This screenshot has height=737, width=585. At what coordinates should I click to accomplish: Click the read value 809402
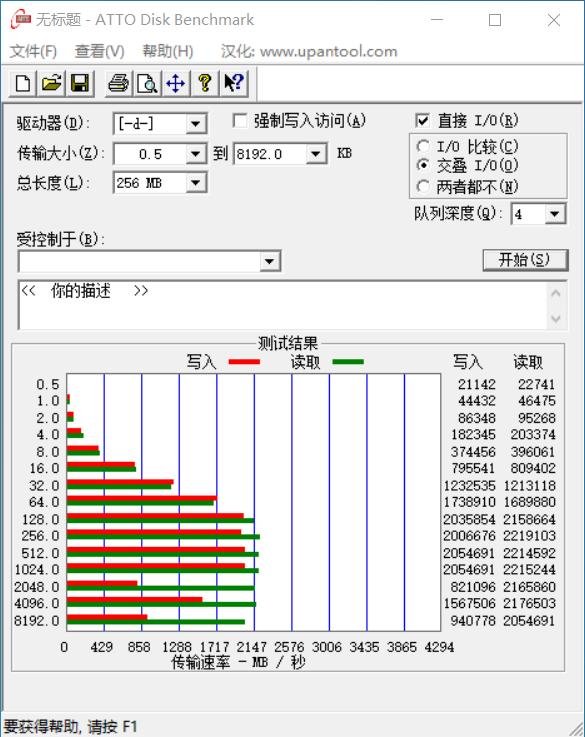533,468
